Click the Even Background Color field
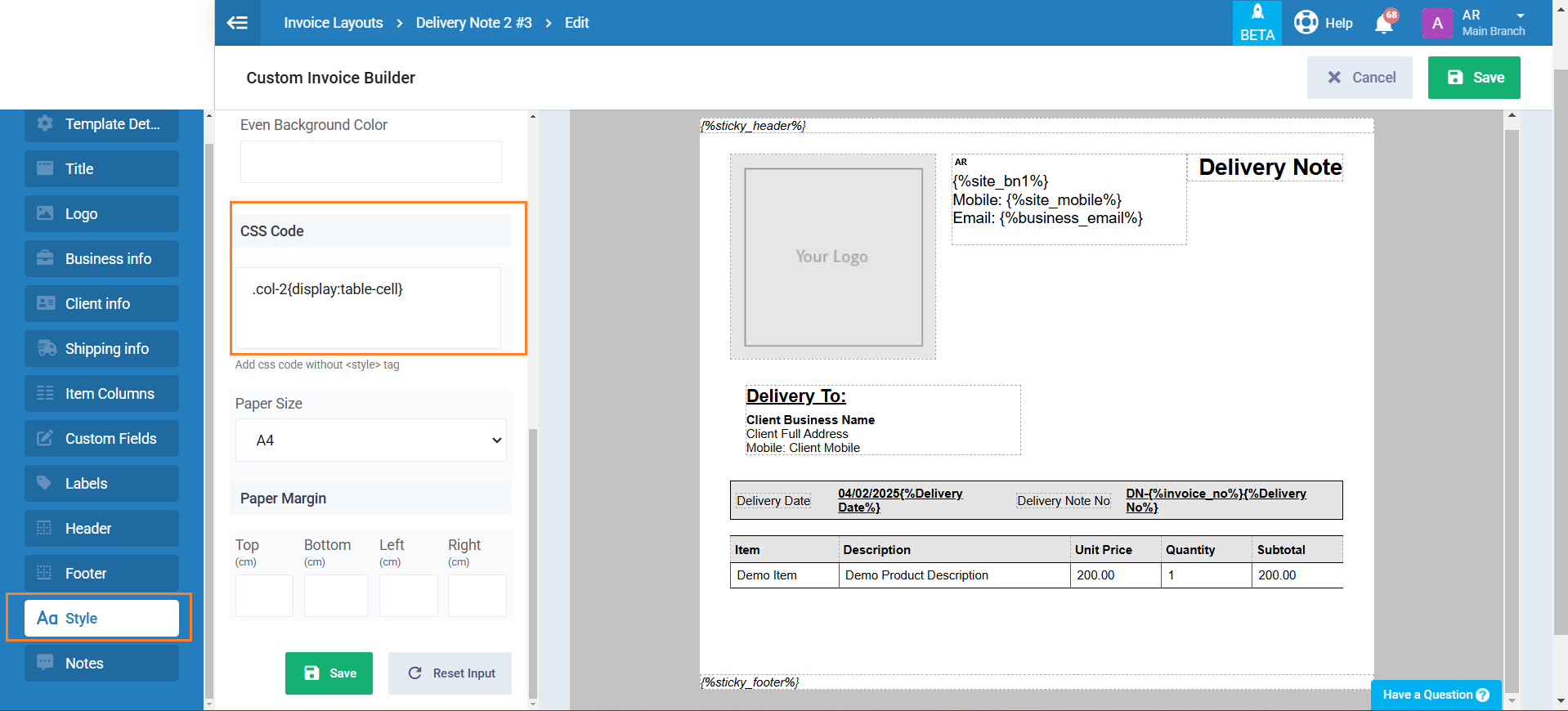 pyautogui.click(x=370, y=162)
